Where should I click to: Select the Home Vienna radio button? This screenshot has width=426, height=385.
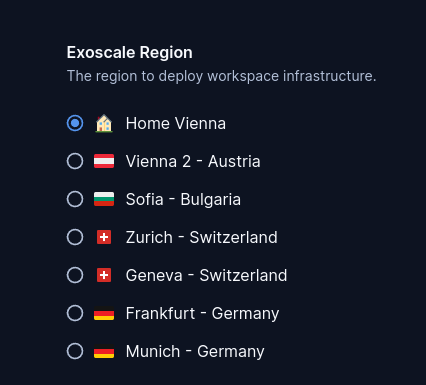click(75, 123)
